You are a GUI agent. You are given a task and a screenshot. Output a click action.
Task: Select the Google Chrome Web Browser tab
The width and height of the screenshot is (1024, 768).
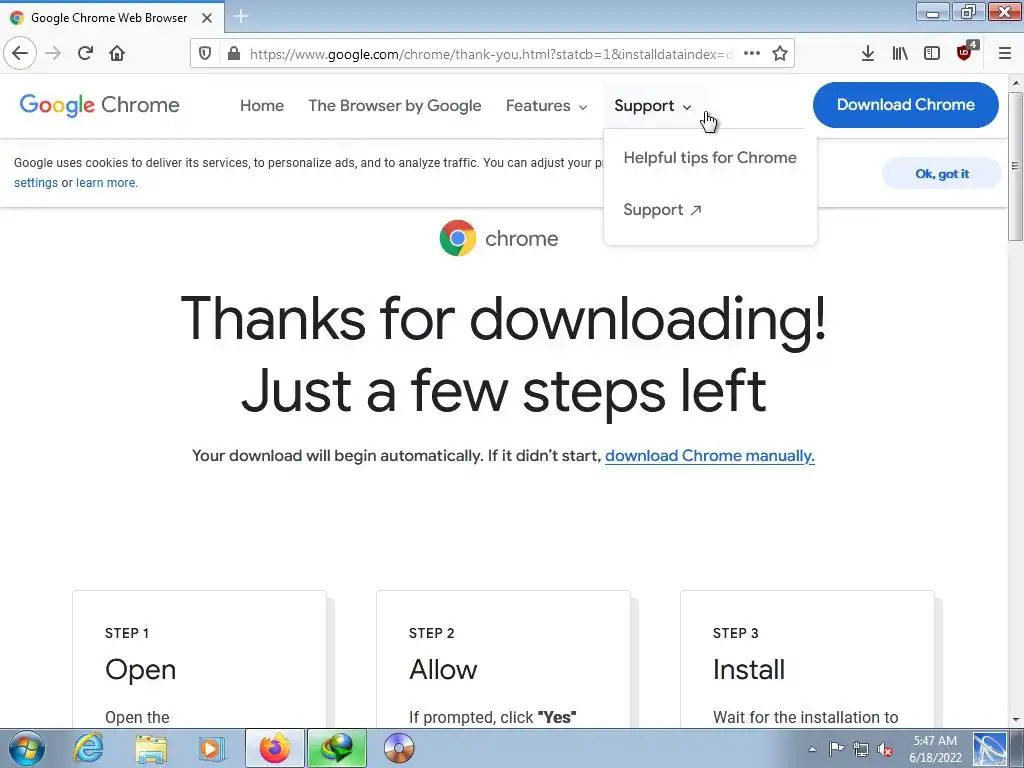point(112,18)
